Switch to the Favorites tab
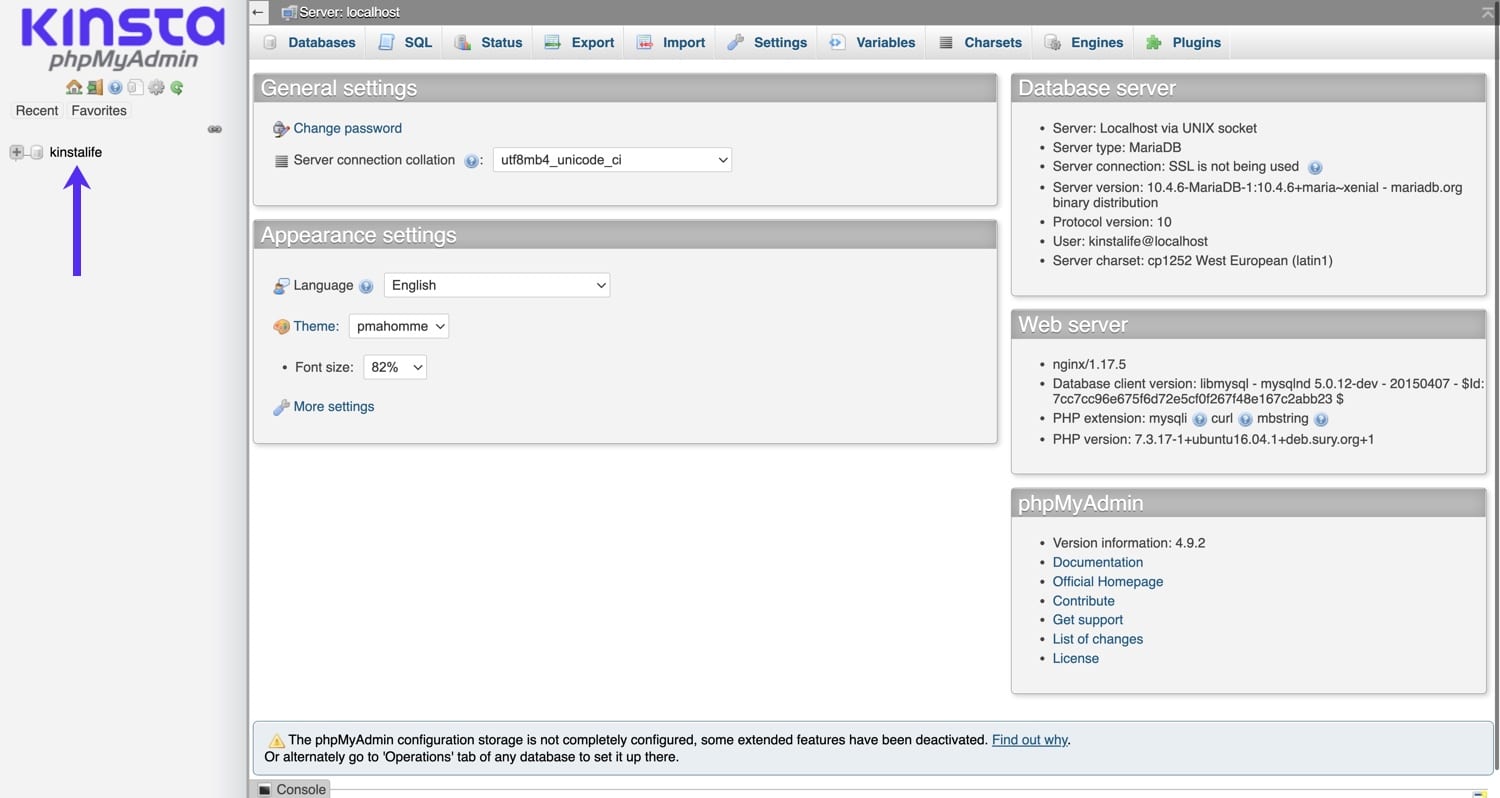 coord(98,110)
